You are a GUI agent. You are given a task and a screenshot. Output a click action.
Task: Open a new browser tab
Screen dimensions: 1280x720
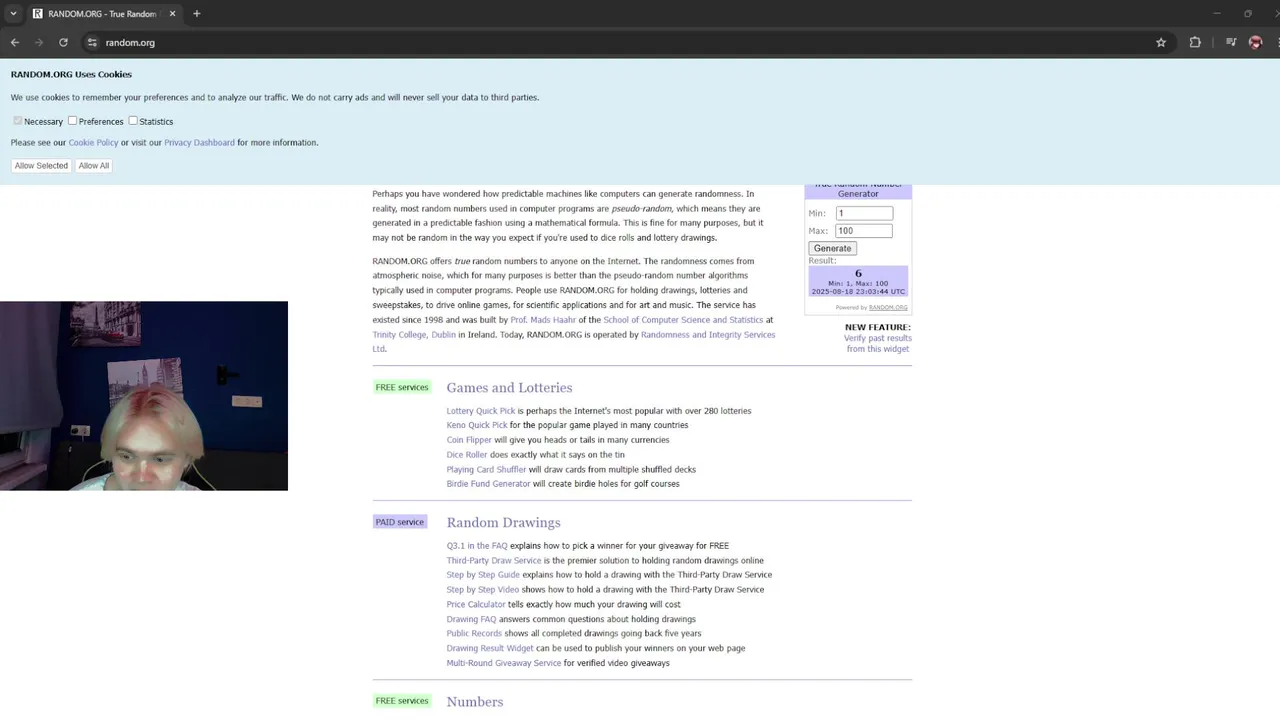[197, 14]
